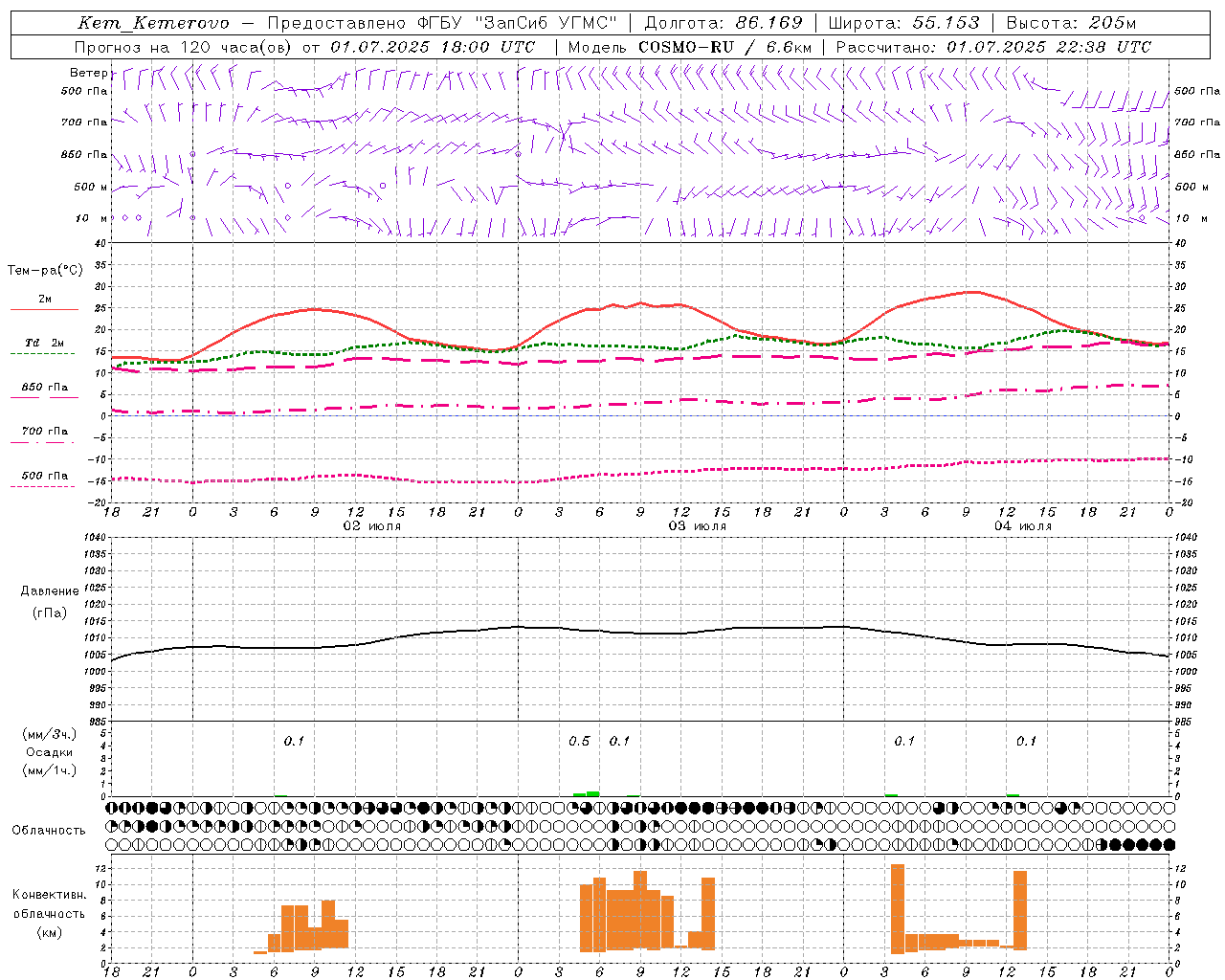Screen dimensions: 1225x980
Task: Click the 850 гПа magenta dashed legend line
Action: (x=44, y=397)
